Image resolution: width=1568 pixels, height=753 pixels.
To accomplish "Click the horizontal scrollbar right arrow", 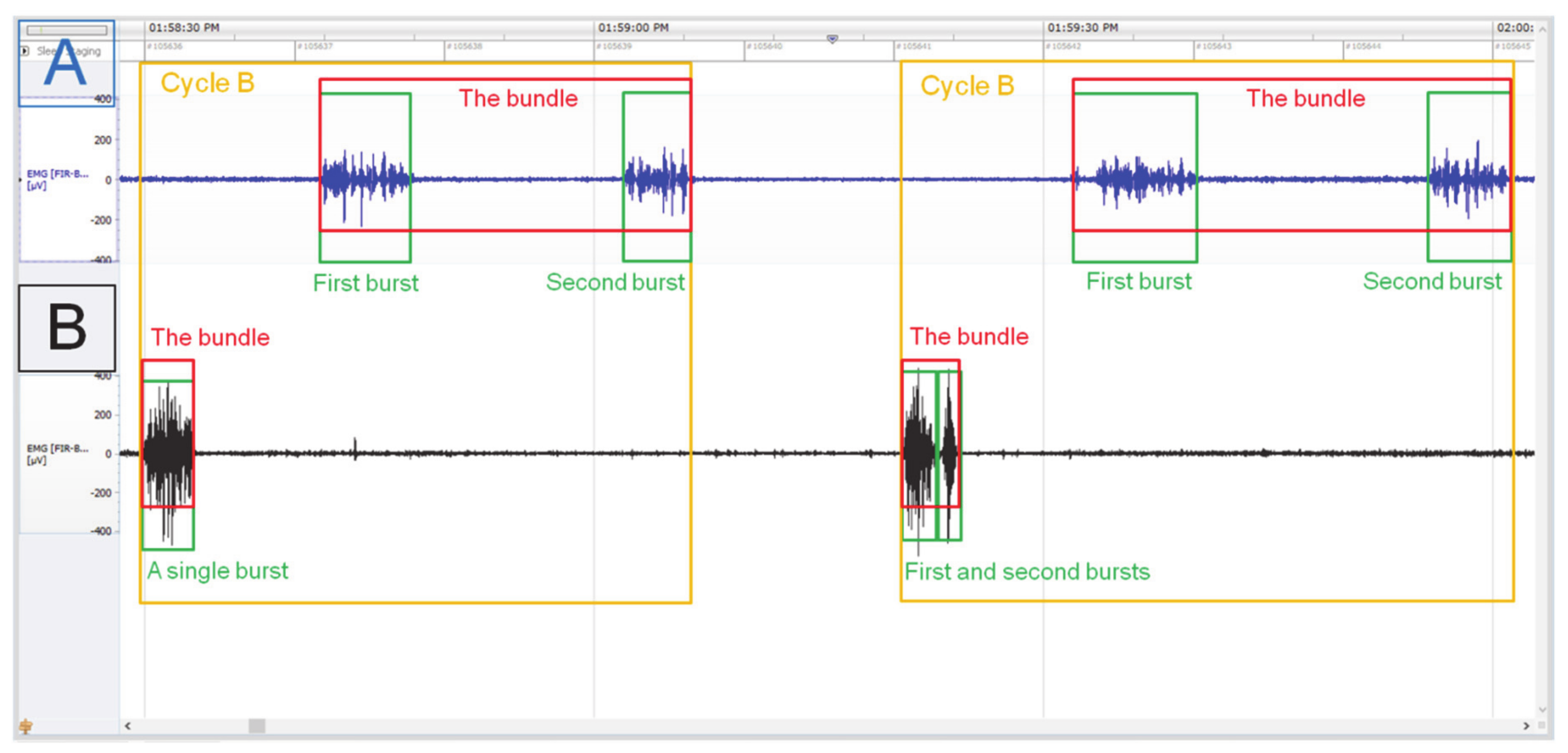I will coord(1526,726).
